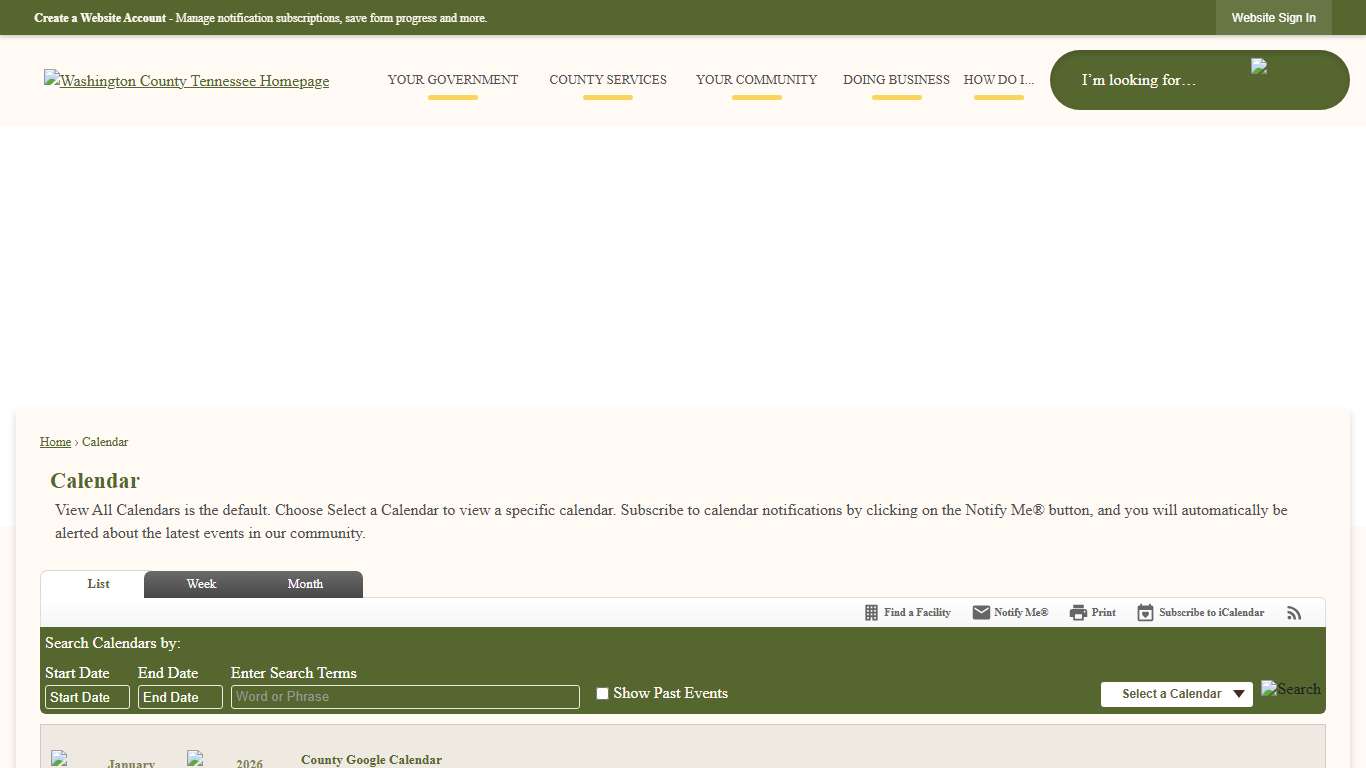Click the Subscribe to iCalendar icon
Screen dimensions: 1366x768
pos(1145,613)
